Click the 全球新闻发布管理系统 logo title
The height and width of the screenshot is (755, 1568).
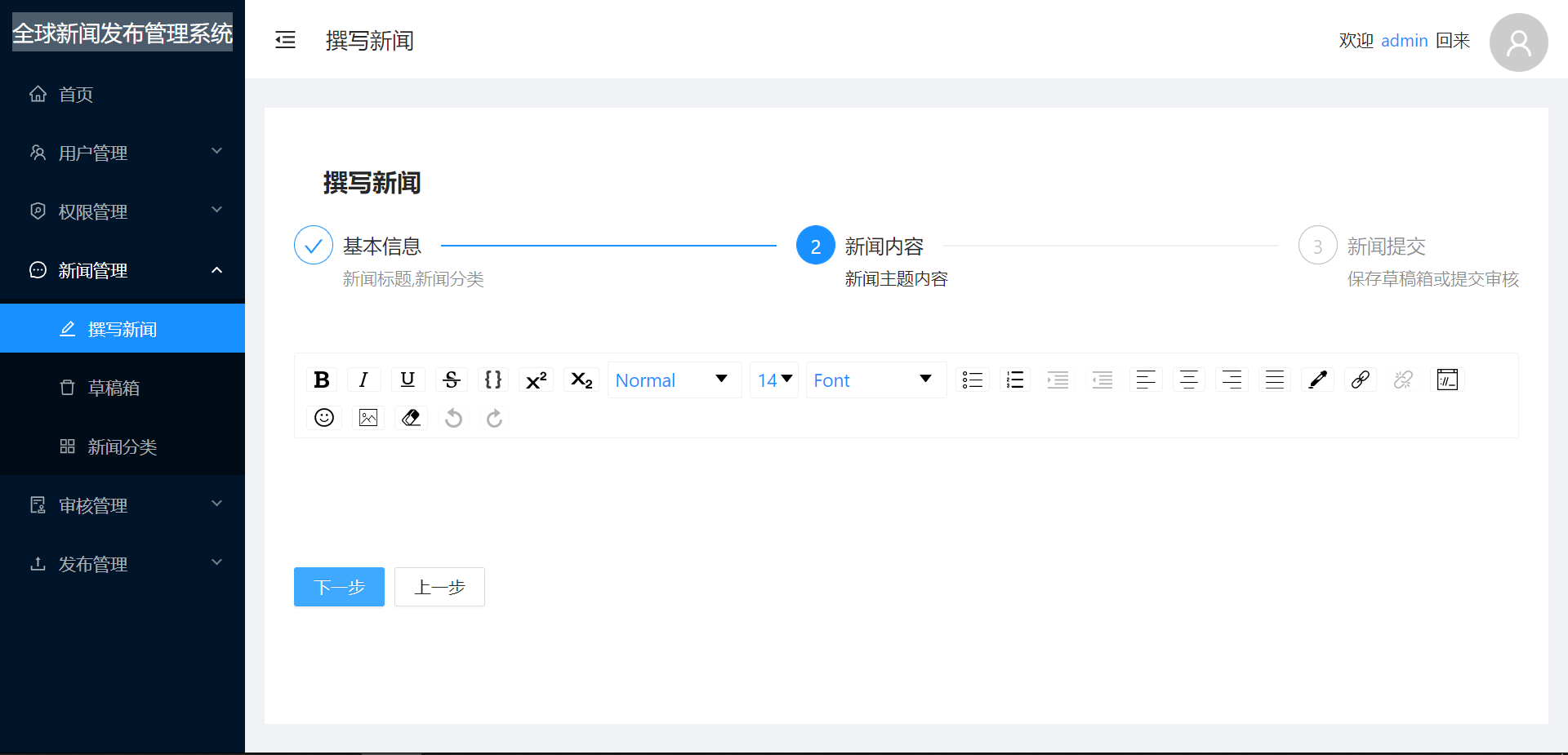click(122, 33)
